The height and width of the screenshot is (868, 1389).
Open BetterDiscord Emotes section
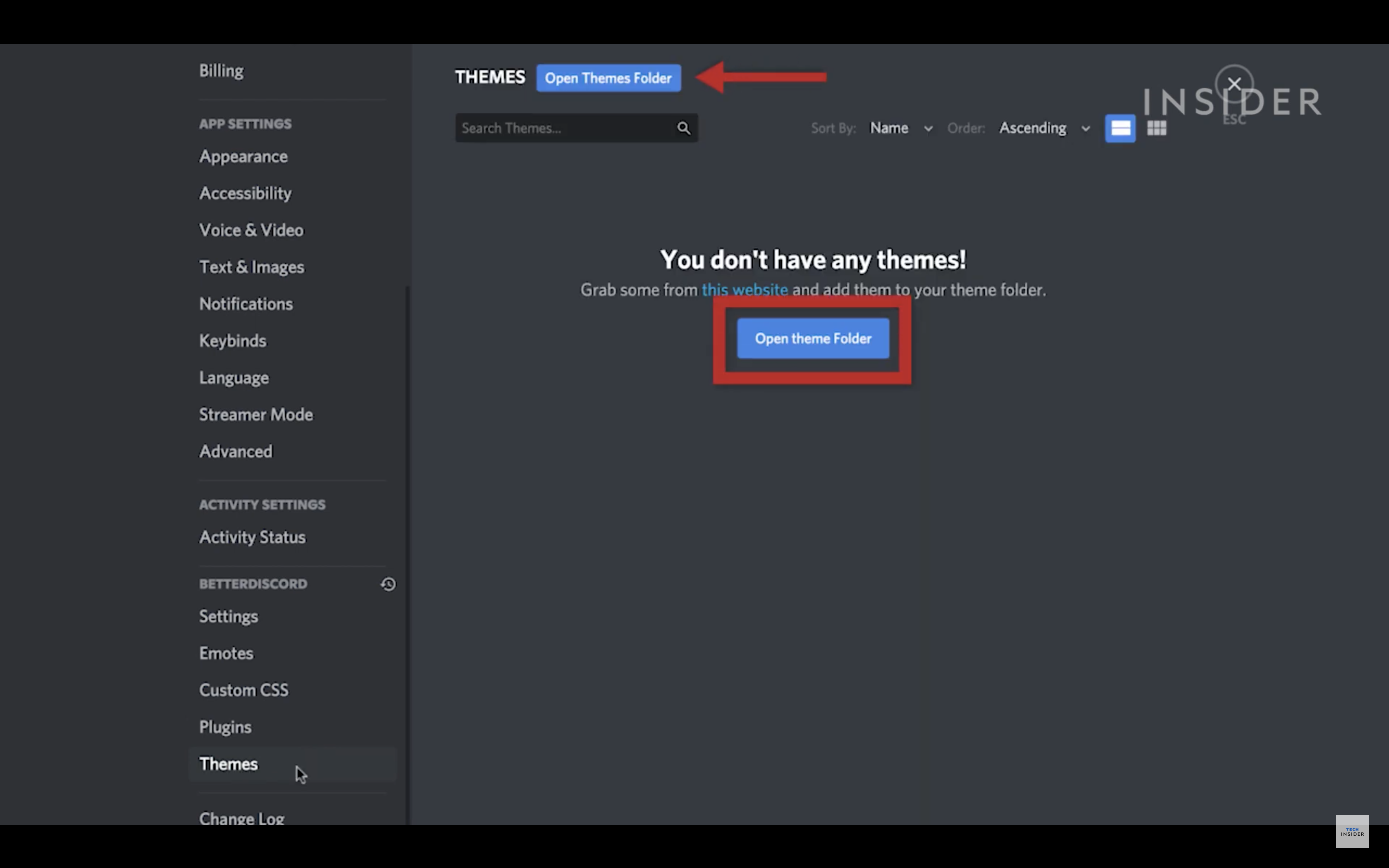coord(226,653)
